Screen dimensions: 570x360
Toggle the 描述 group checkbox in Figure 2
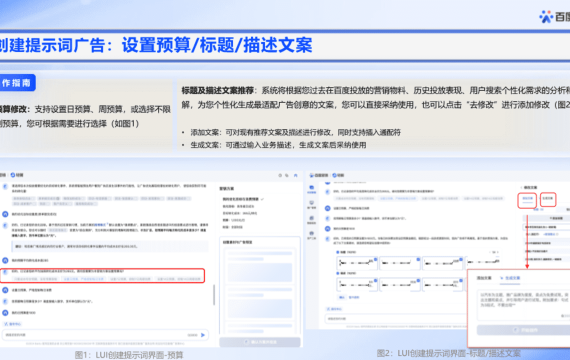(338, 273)
